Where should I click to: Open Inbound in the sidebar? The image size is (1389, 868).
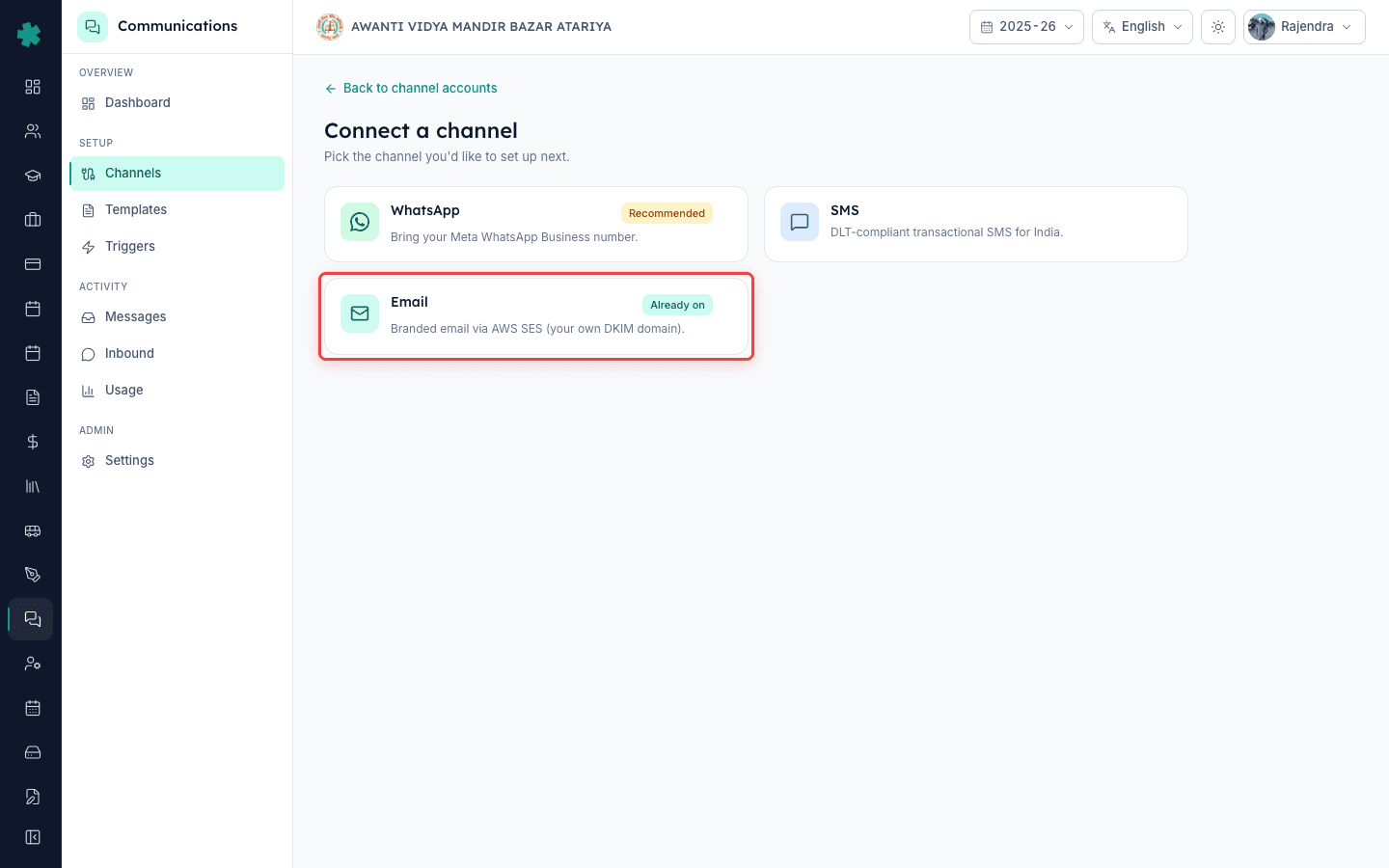point(177,354)
